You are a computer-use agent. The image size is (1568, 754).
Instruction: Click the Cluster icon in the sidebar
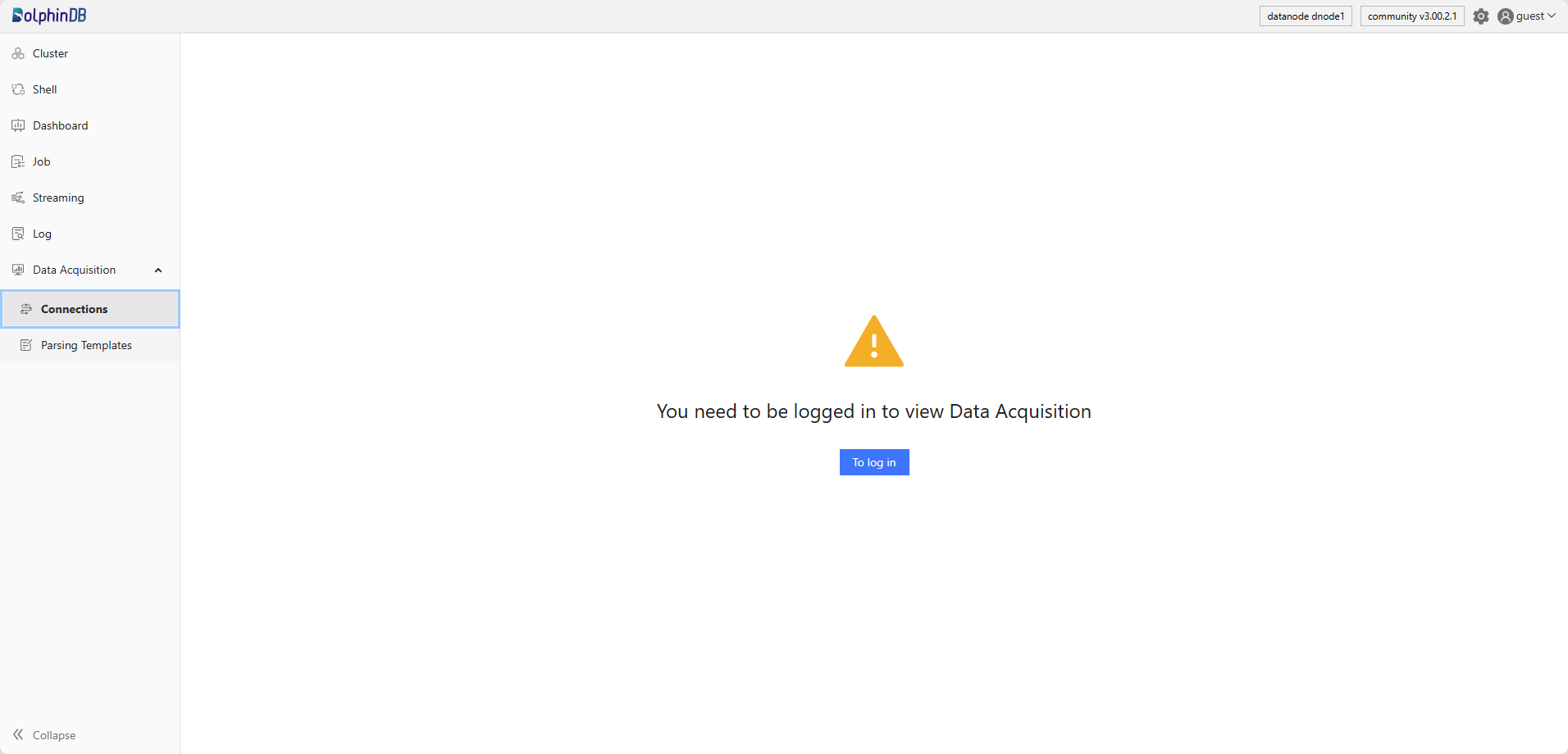(x=18, y=53)
